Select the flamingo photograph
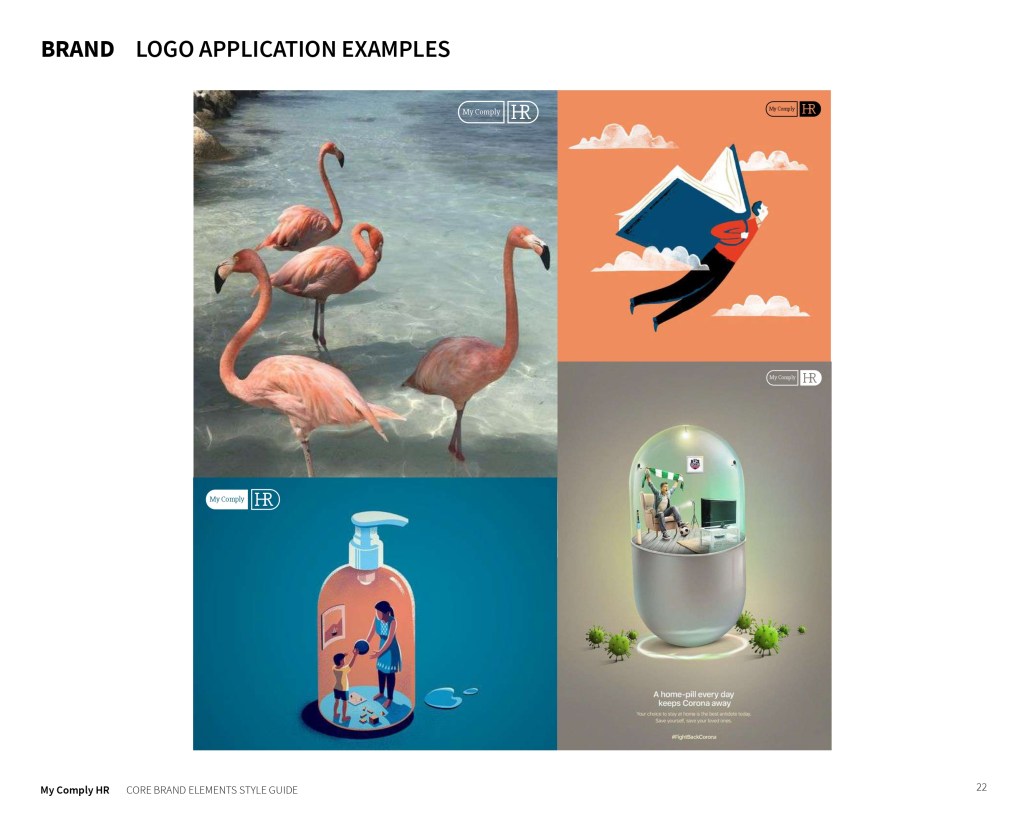1024x819 pixels. coord(375,283)
